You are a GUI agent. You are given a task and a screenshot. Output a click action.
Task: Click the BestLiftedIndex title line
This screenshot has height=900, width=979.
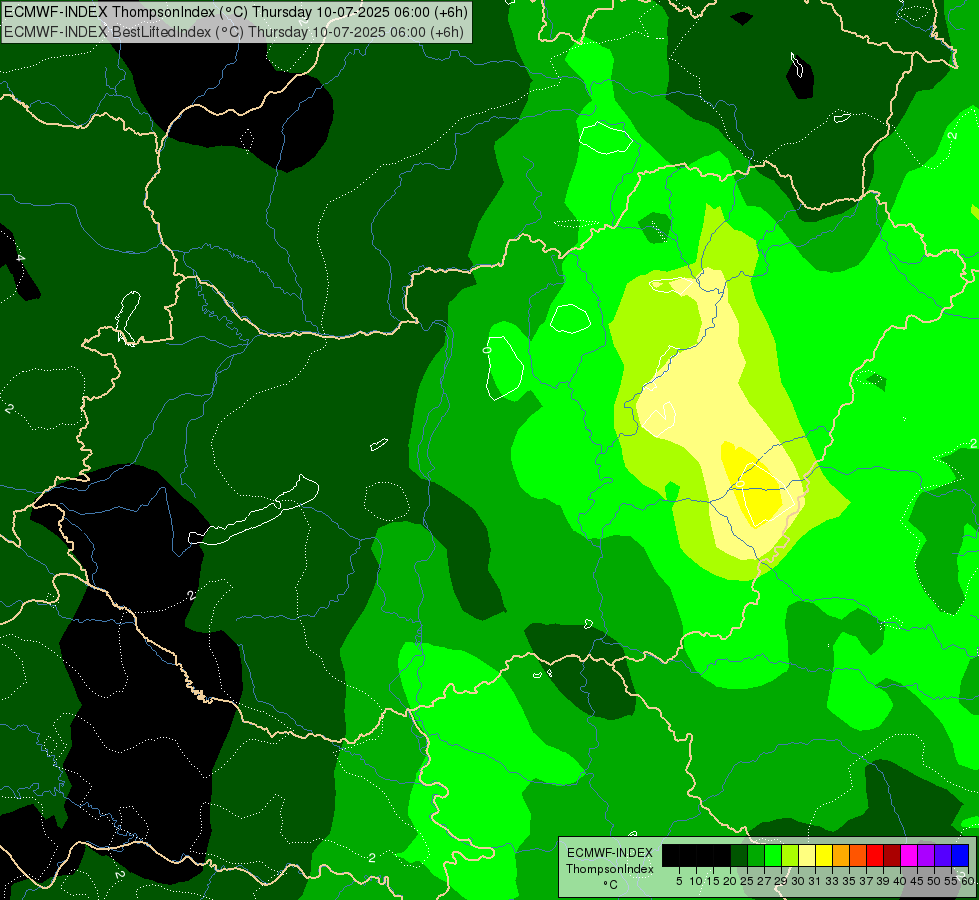point(234,32)
